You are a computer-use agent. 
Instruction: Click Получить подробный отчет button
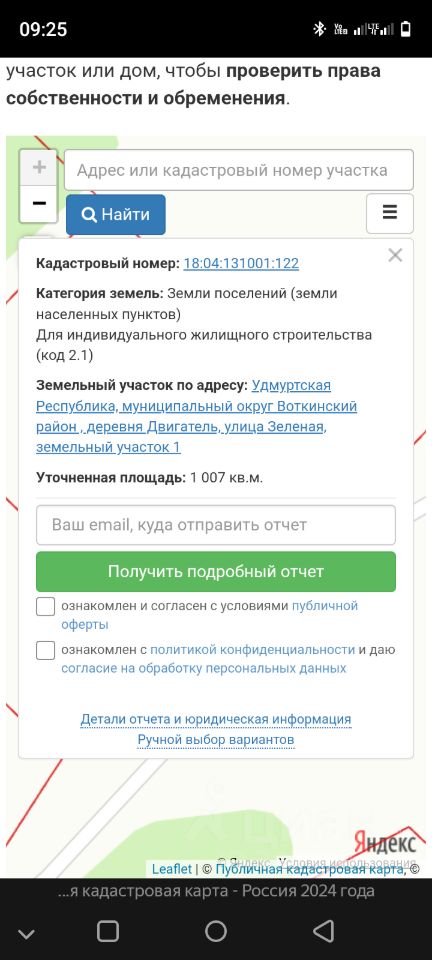pyautogui.click(x=216, y=572)
